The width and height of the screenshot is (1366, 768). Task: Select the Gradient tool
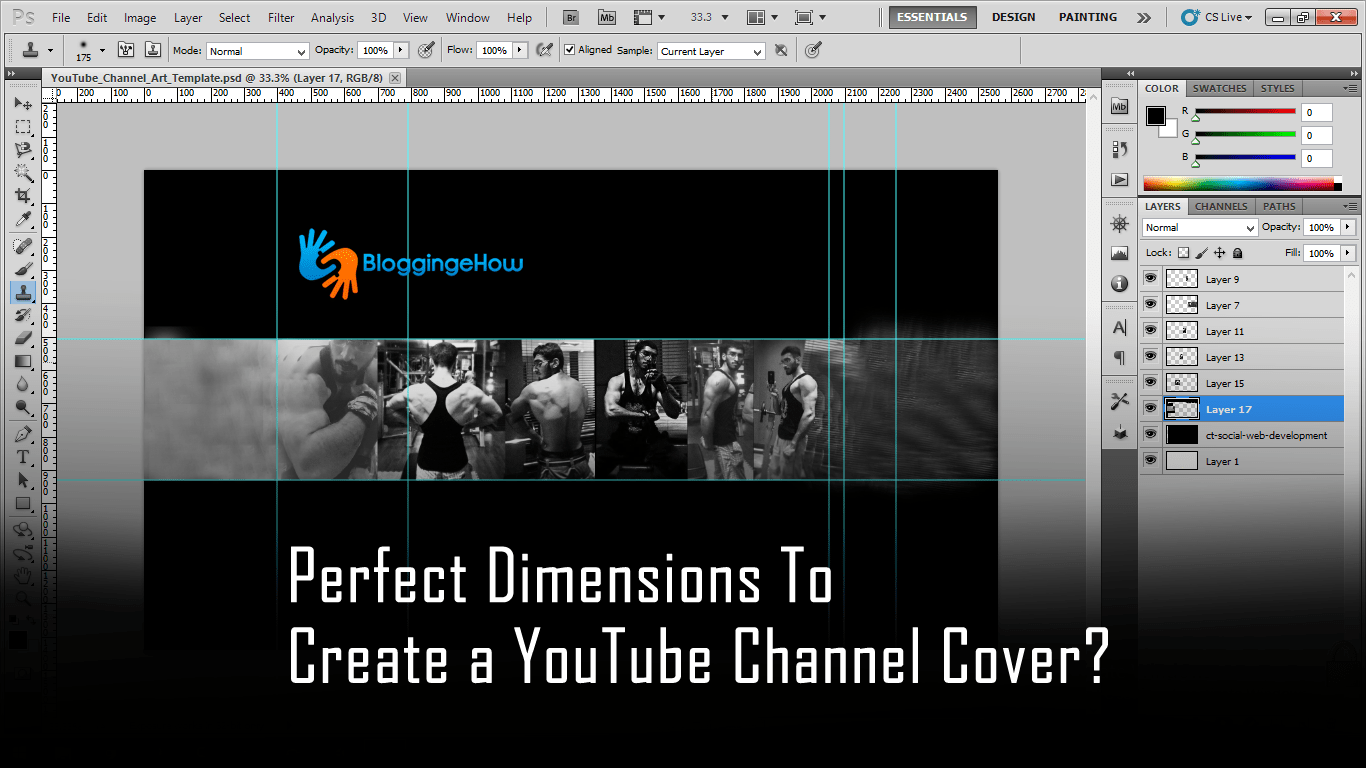(x=24, y=361)
